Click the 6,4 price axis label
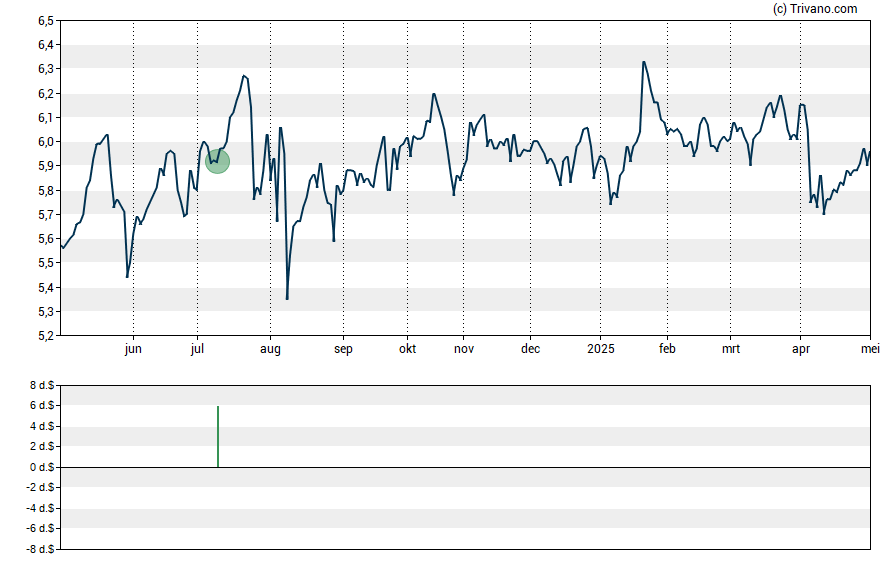 46,45
